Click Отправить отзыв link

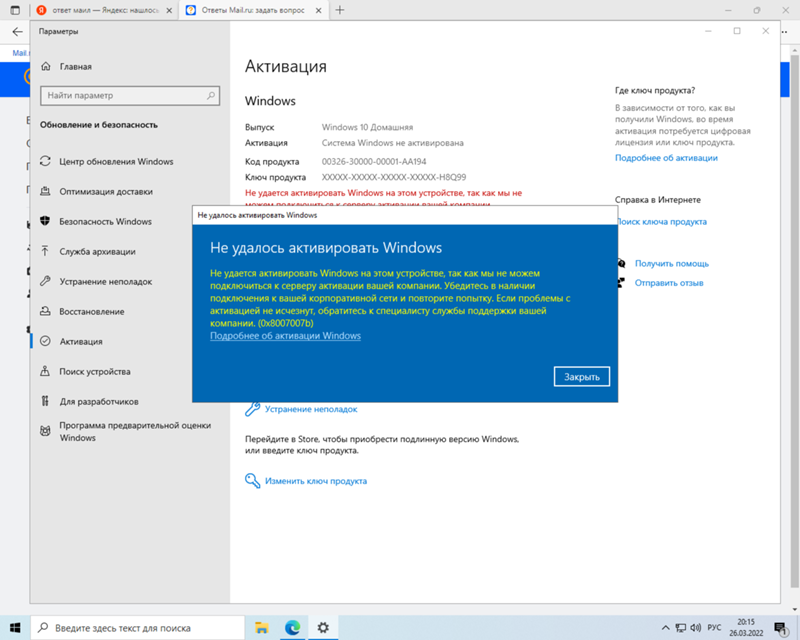(x=668, y=283)
